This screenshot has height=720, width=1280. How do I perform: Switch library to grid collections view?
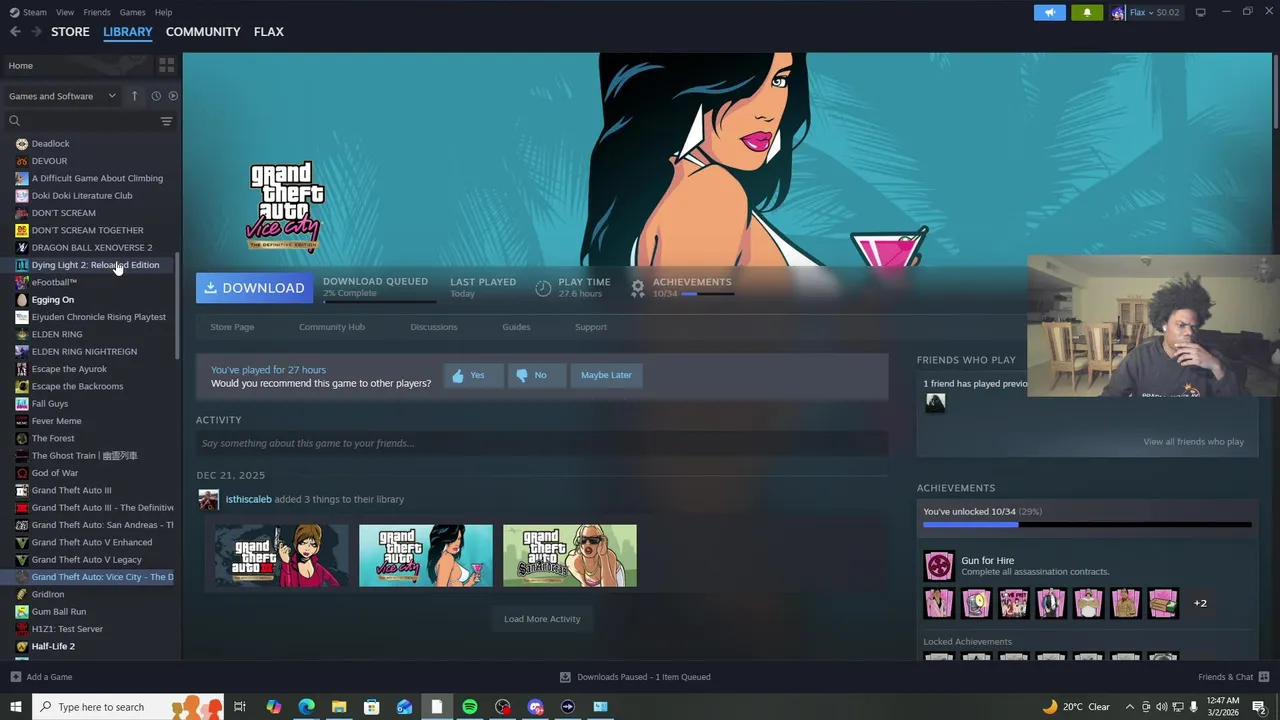[166, 65]
